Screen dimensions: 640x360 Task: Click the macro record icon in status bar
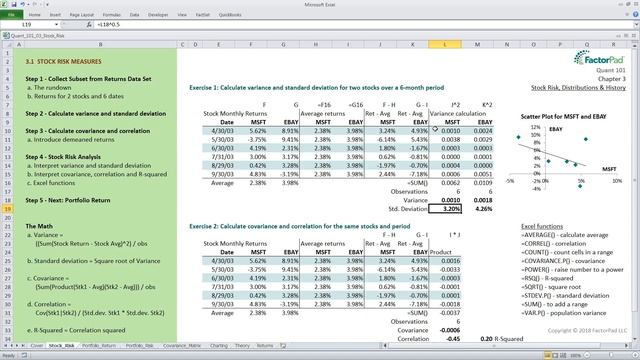pyautogui.click(x=24, y=356)
